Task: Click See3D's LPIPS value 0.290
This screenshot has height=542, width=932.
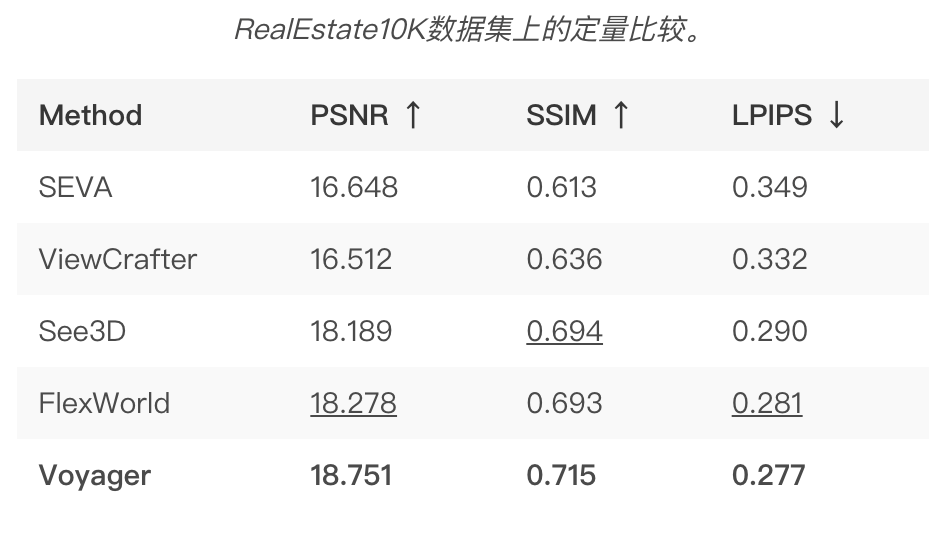Action: [770, 331]
